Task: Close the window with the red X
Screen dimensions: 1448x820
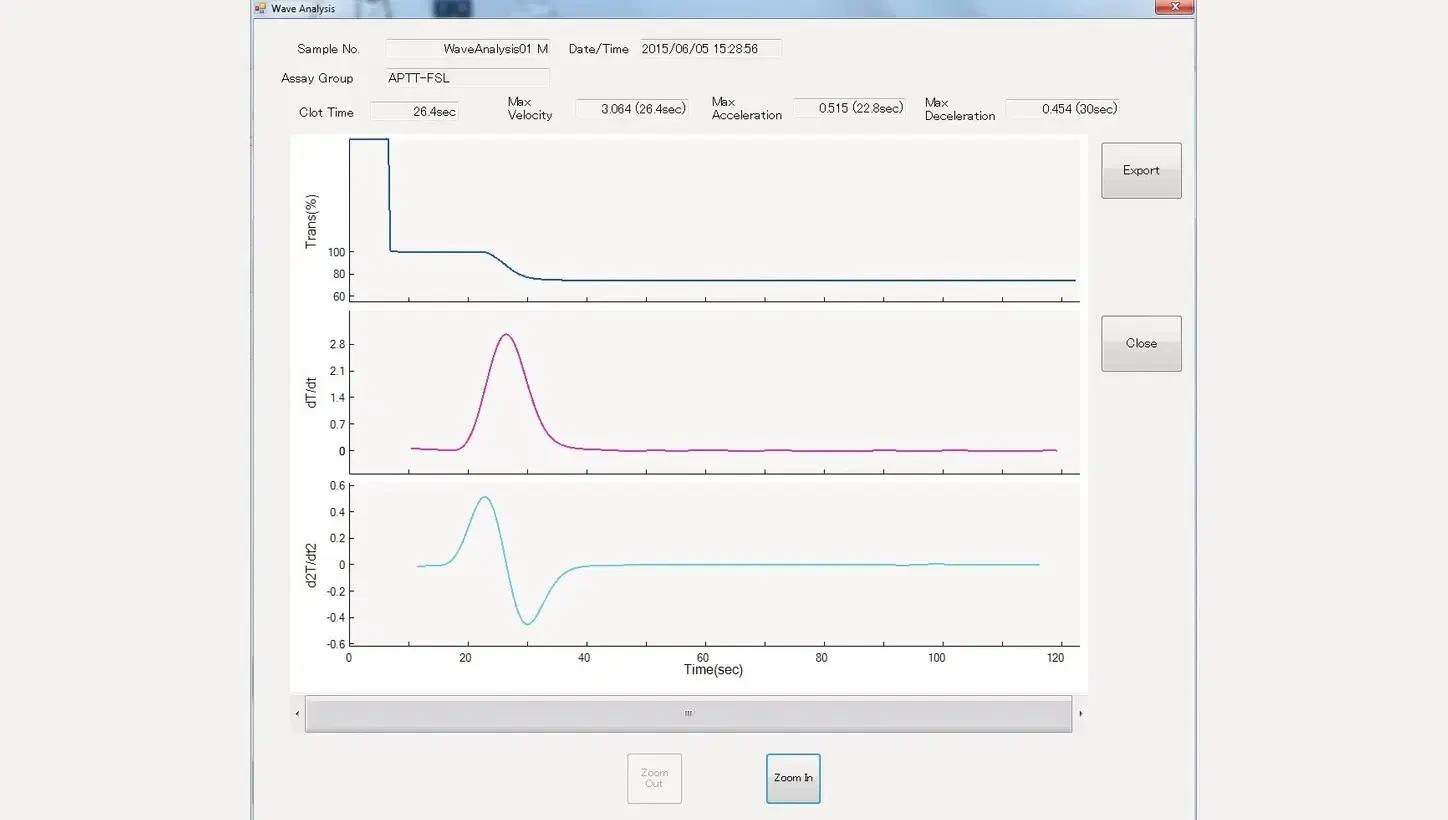Action: click(x=1174, y=7)
